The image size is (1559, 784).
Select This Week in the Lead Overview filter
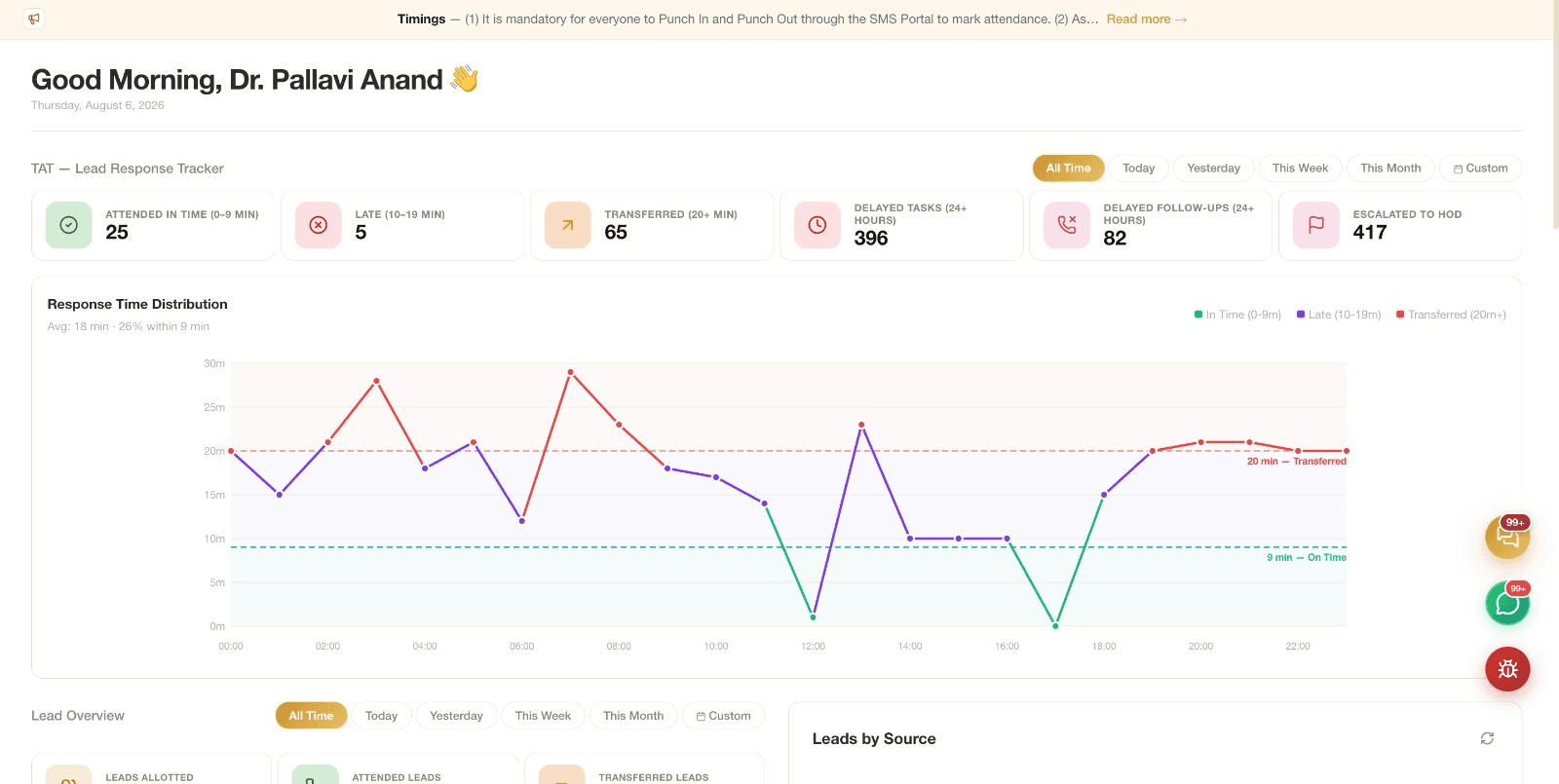coord(543,716)
